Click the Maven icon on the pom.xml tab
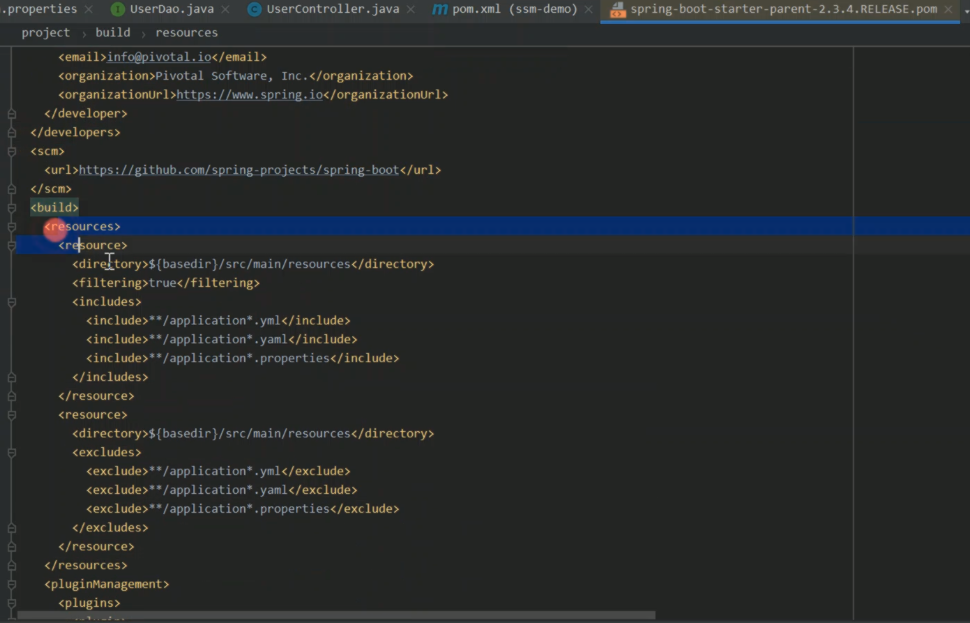Viewport: 970px width, 623px height. pyautogui.click(x=438, y=9)
